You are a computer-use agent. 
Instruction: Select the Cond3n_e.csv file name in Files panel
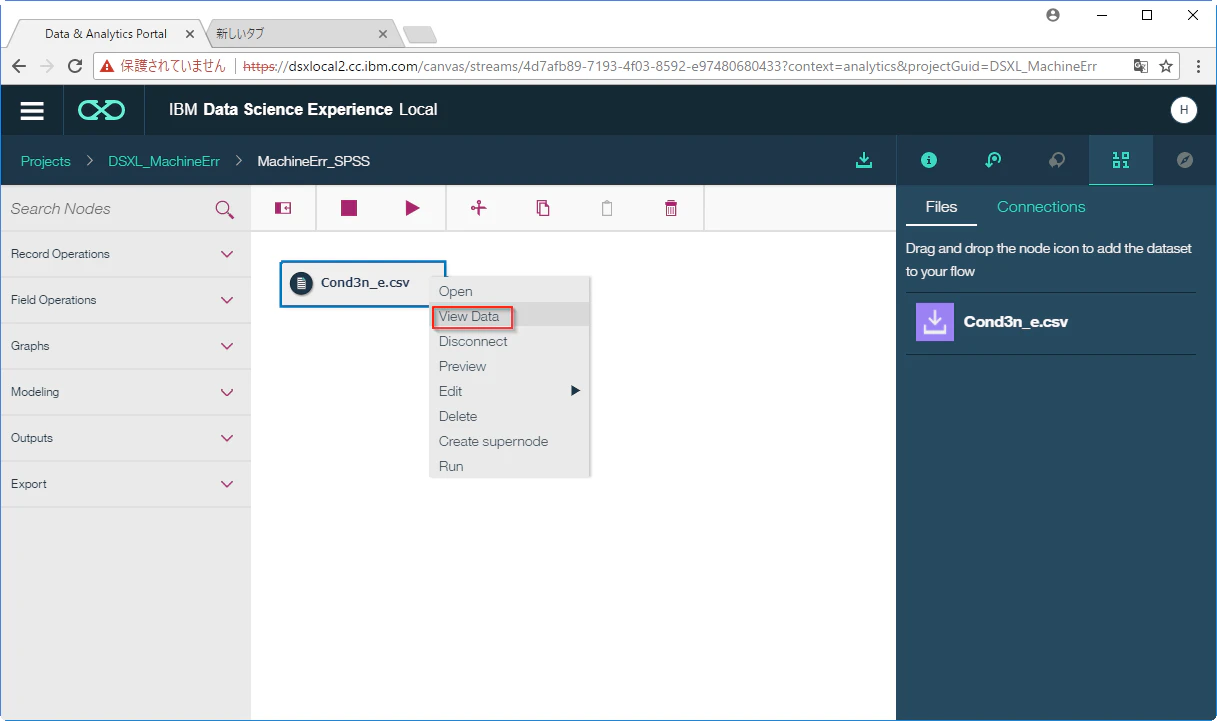(x=1016, y=322)
